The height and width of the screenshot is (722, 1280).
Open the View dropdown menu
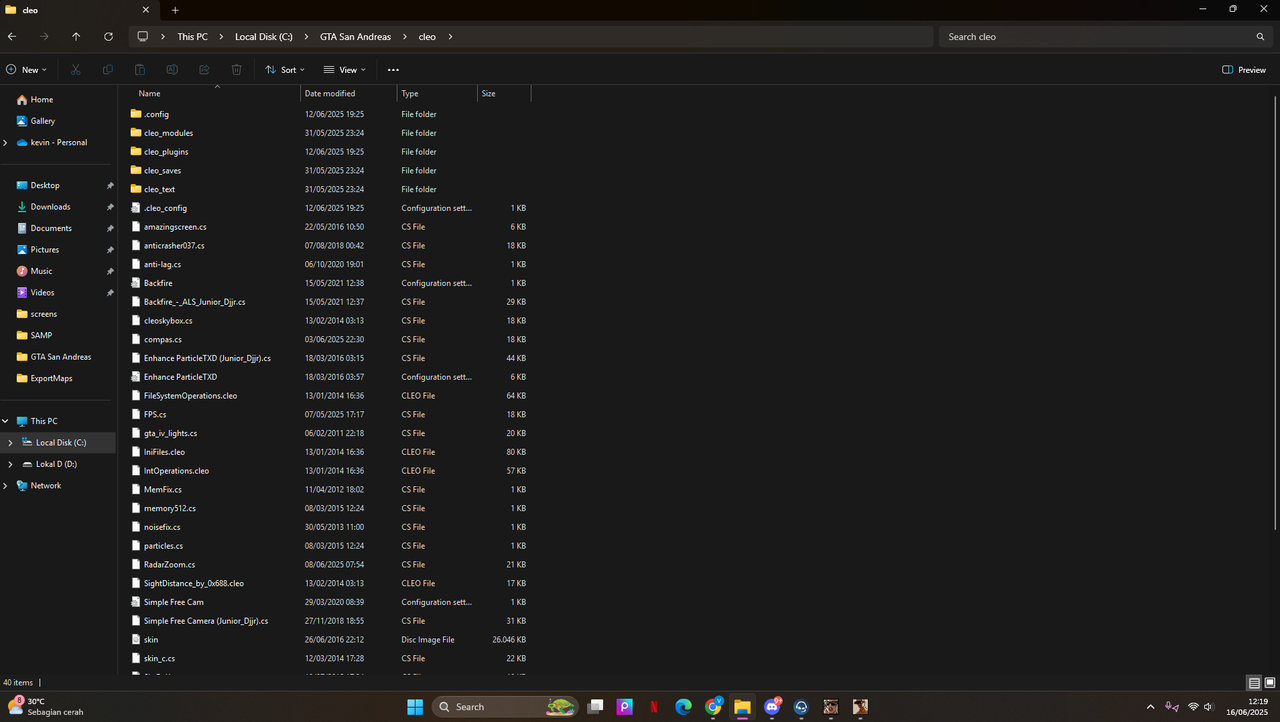point(344,70)
